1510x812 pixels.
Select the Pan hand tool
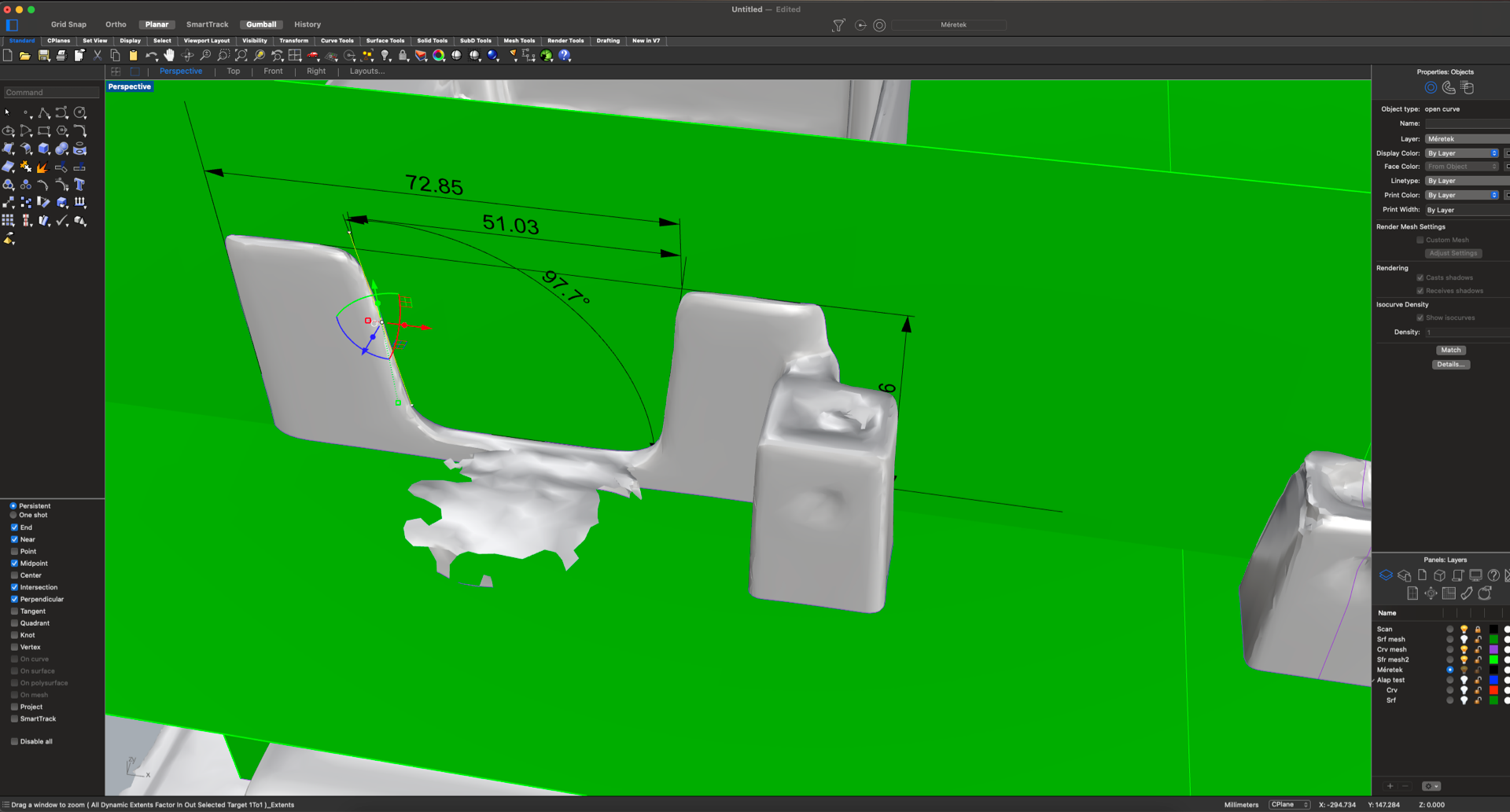pos(169,56)
